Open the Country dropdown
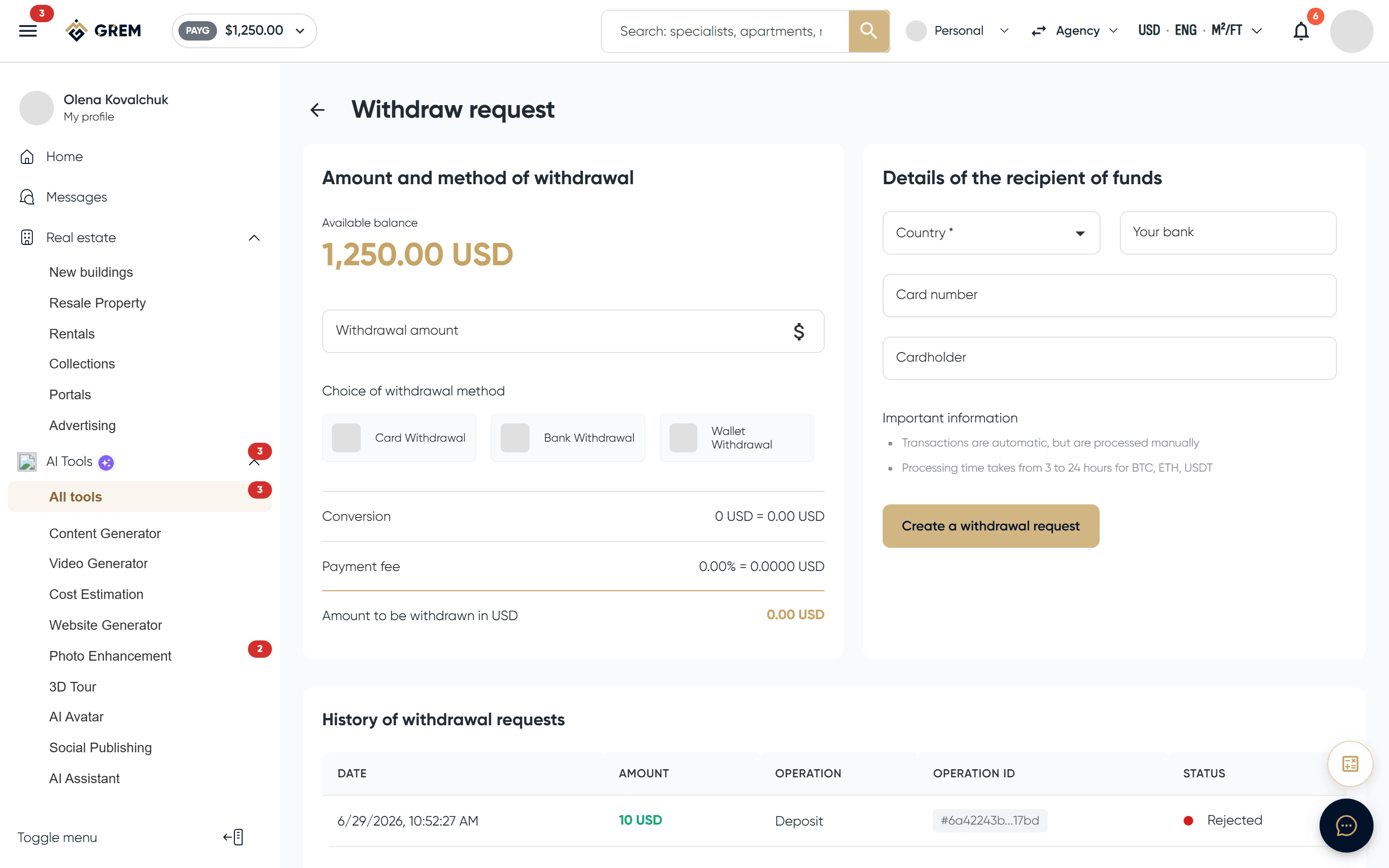The image size is (1389, 868). pos(991,233)
